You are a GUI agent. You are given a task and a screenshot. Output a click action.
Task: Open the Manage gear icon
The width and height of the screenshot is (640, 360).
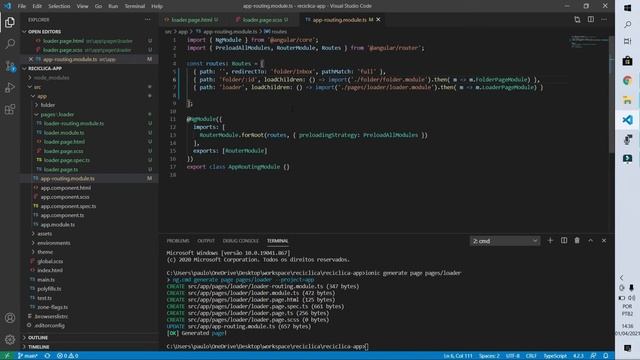(10, 339)
